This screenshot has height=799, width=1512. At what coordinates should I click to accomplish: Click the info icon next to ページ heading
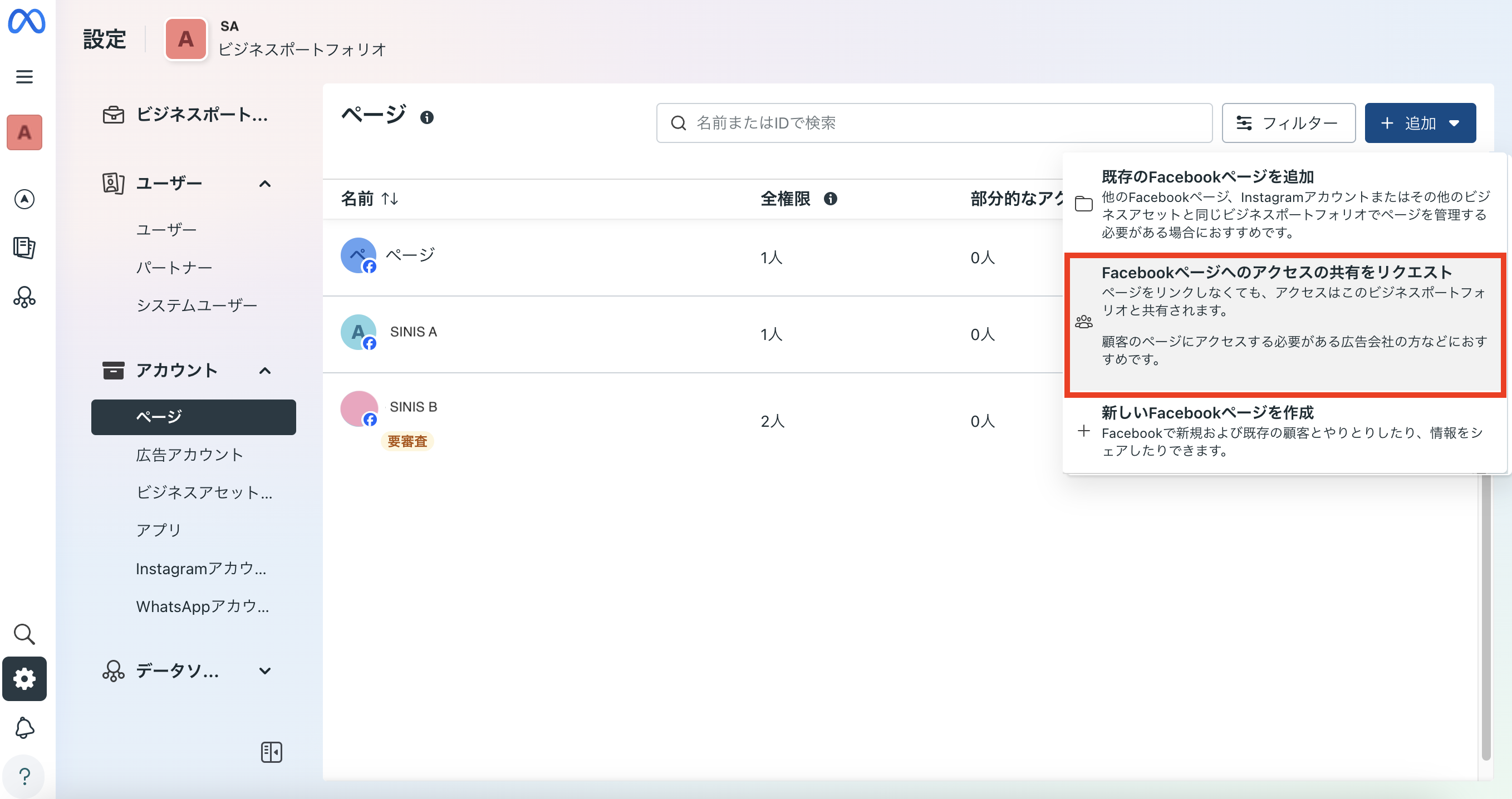427,118
